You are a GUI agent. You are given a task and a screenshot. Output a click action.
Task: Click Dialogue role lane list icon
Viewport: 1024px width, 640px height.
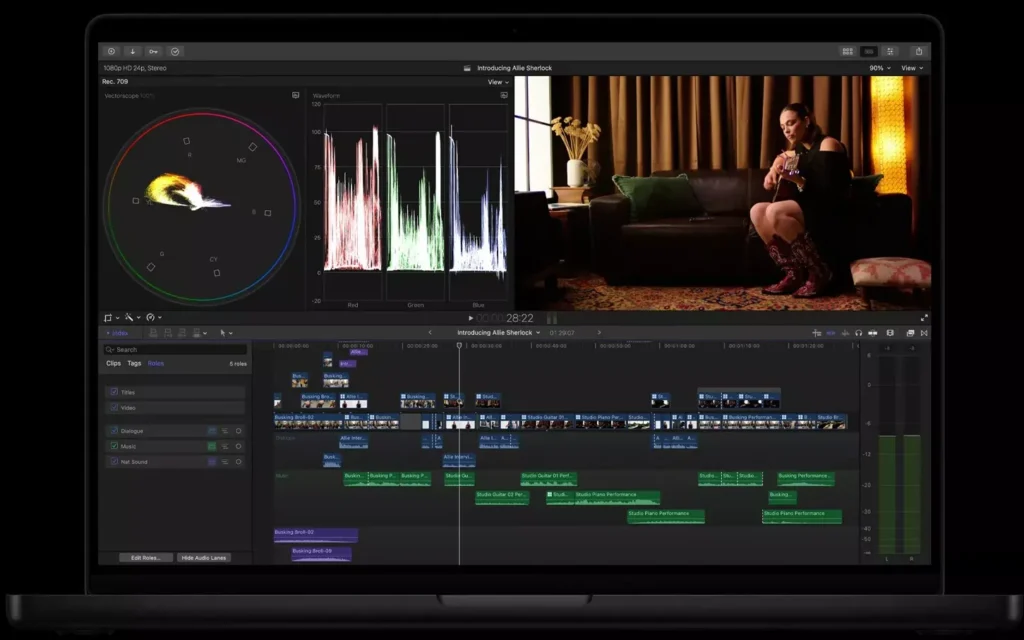click(225, 431)
